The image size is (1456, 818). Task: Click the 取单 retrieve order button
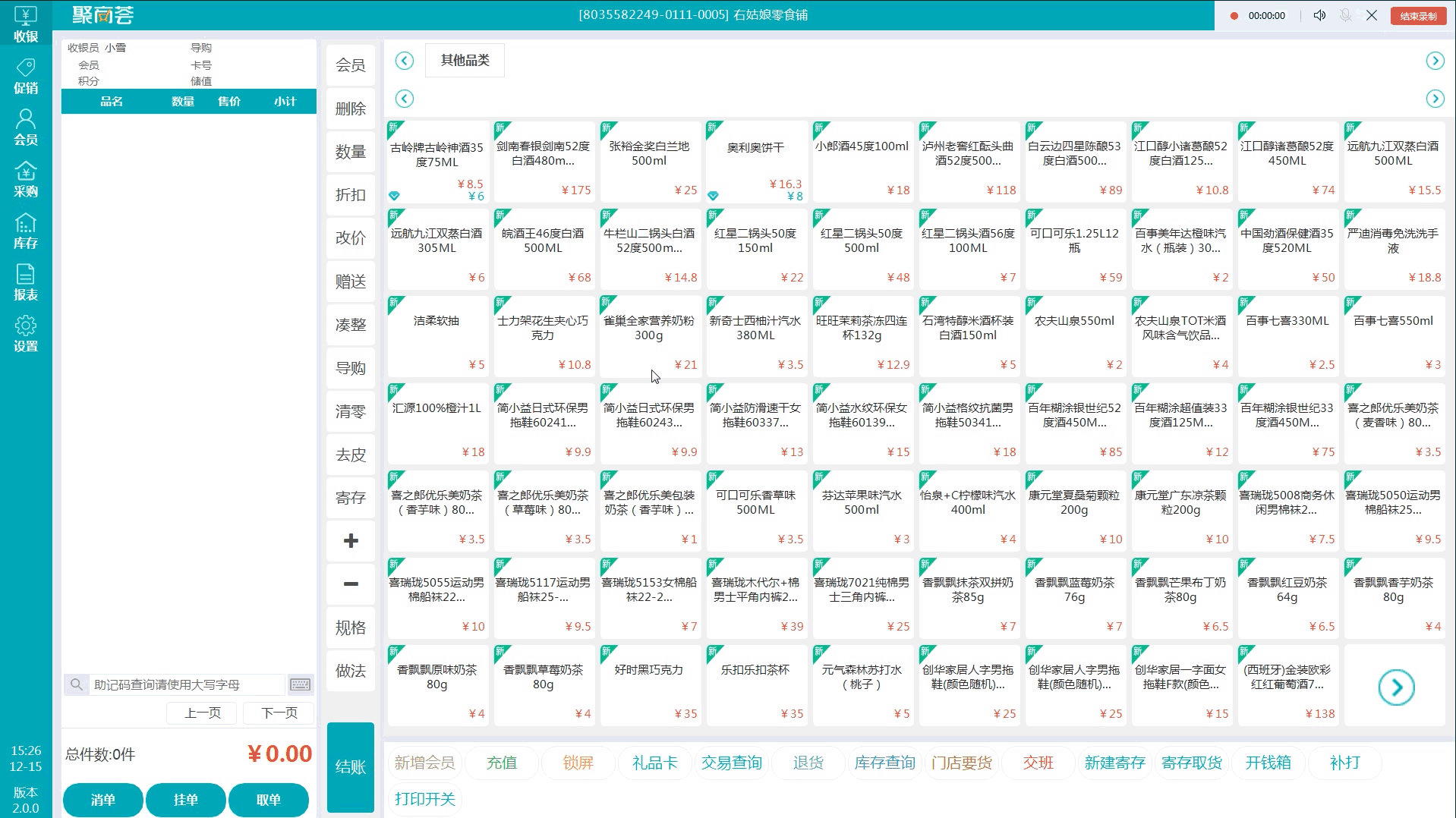[269, 800]
